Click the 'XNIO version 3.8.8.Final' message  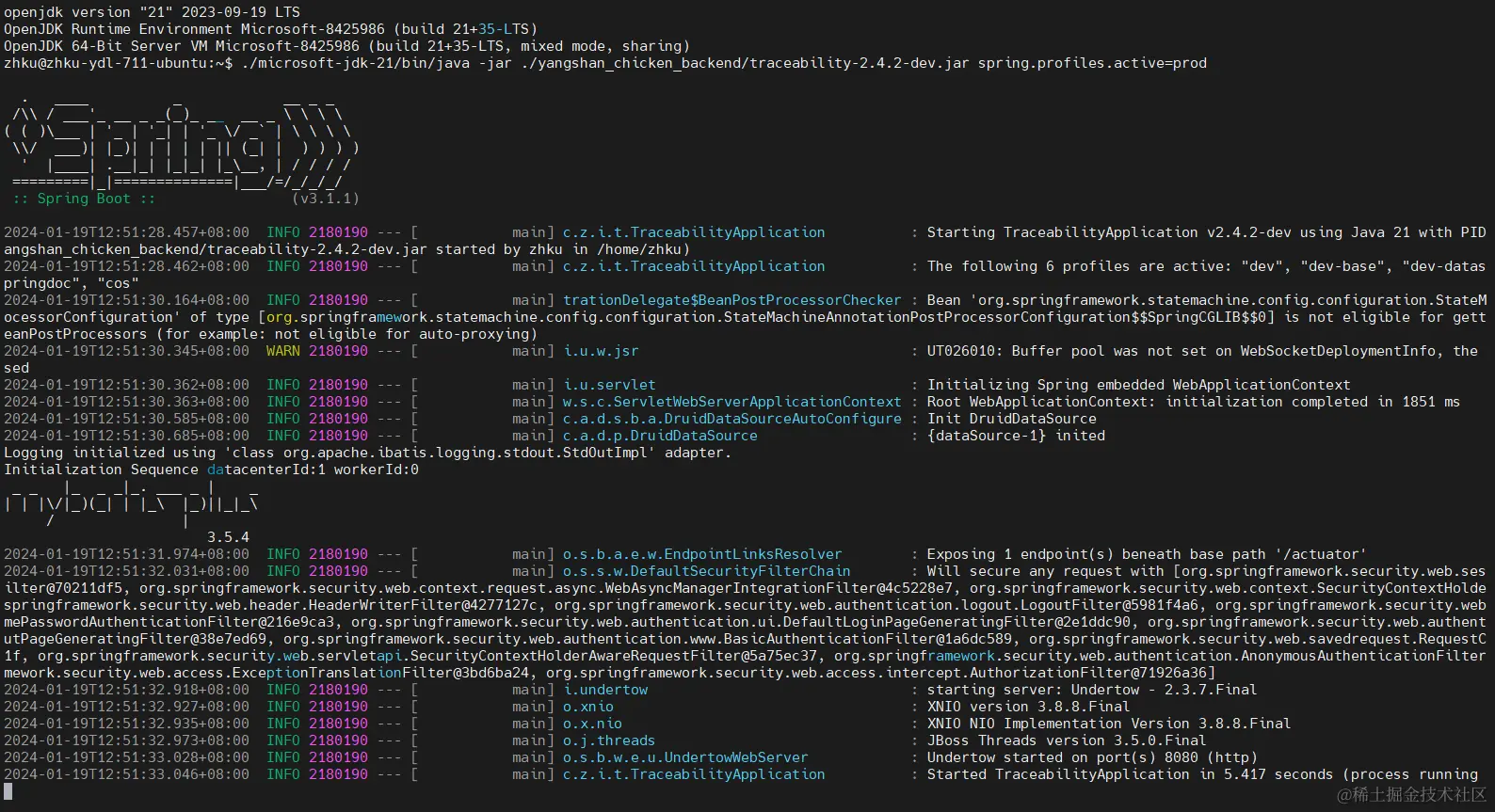coord(1028,707)
